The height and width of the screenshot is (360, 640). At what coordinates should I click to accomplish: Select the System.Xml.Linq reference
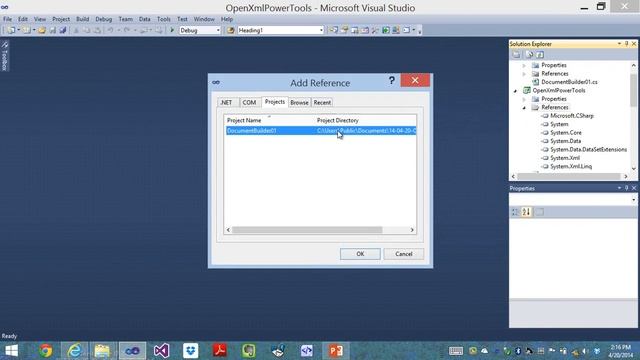click(x=571, y=167)
